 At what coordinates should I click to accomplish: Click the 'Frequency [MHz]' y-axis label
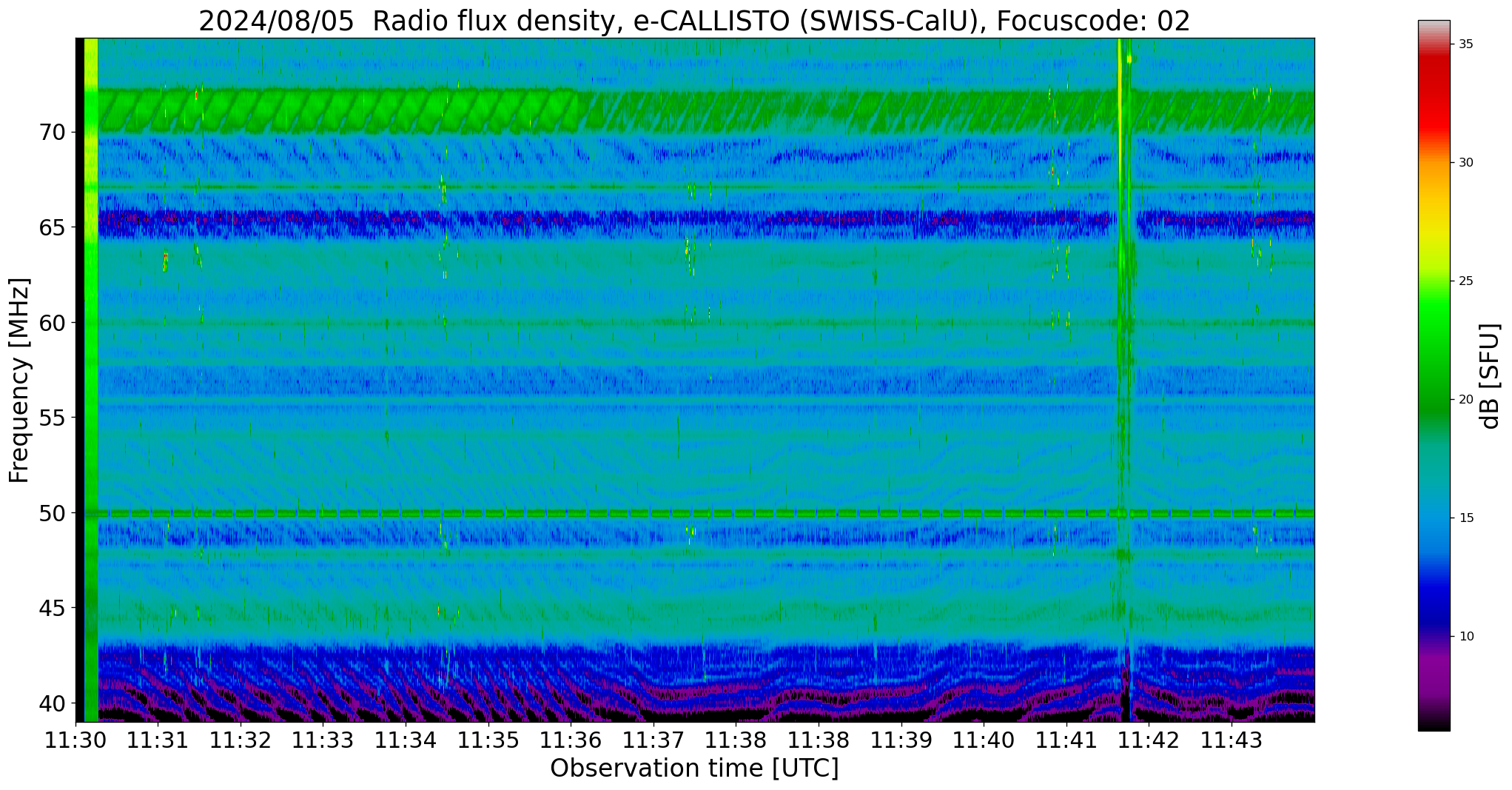click(x=19, y=380)
